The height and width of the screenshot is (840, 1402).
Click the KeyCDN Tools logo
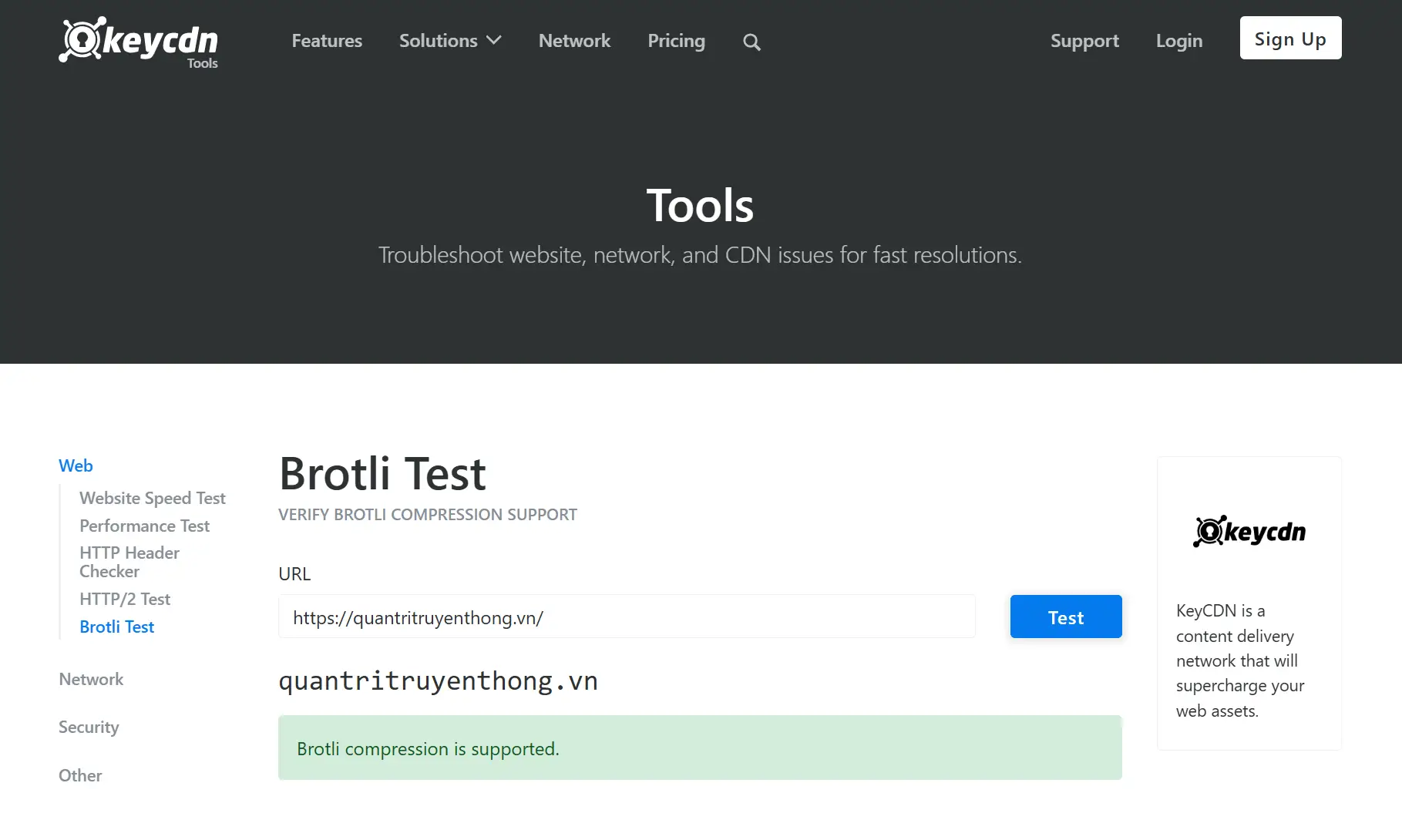[139, 42]
